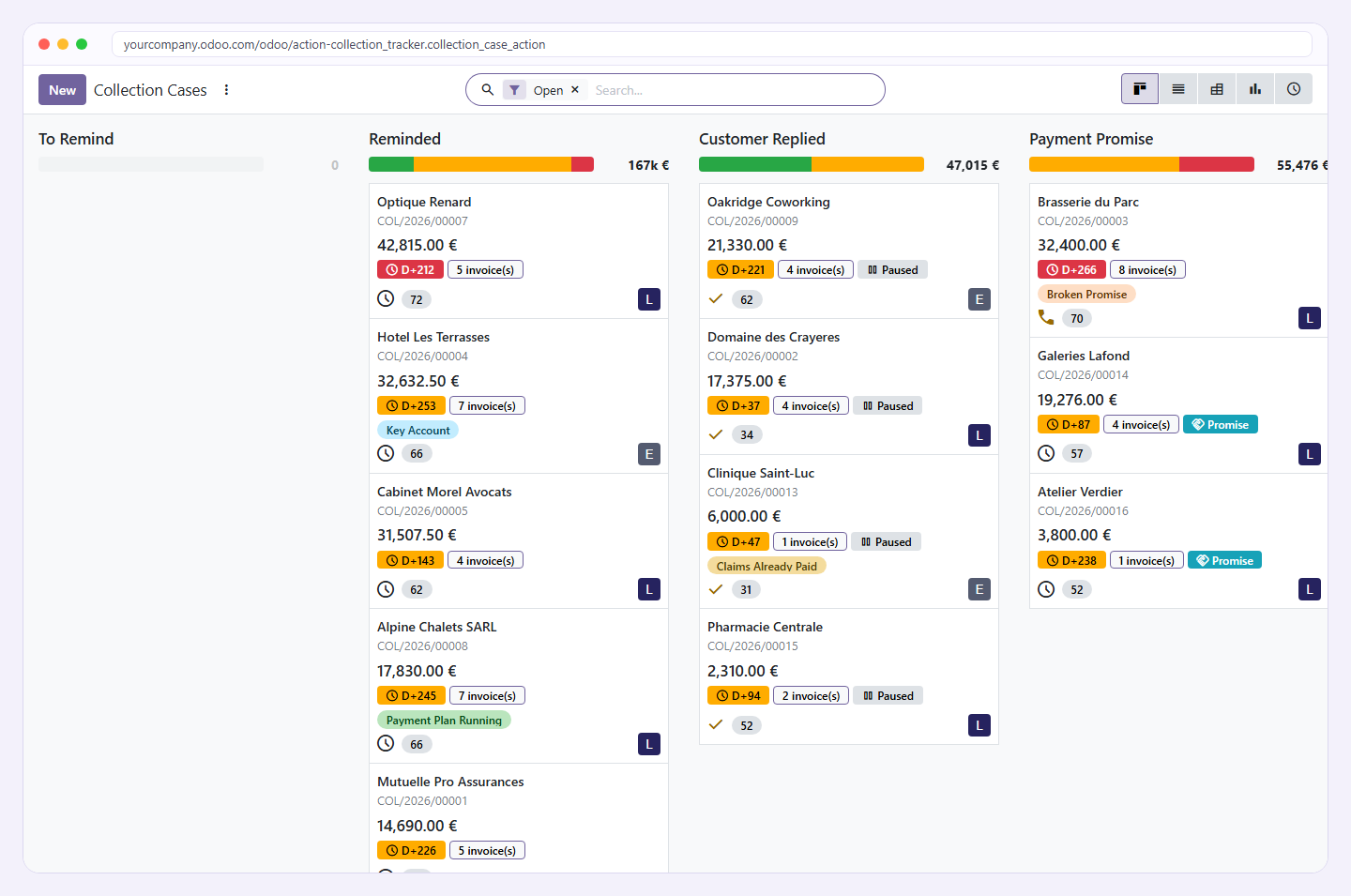This screenshot has height=896, width=1351.
Task: Click the Customer Replied column header
Action: (762, 139)
